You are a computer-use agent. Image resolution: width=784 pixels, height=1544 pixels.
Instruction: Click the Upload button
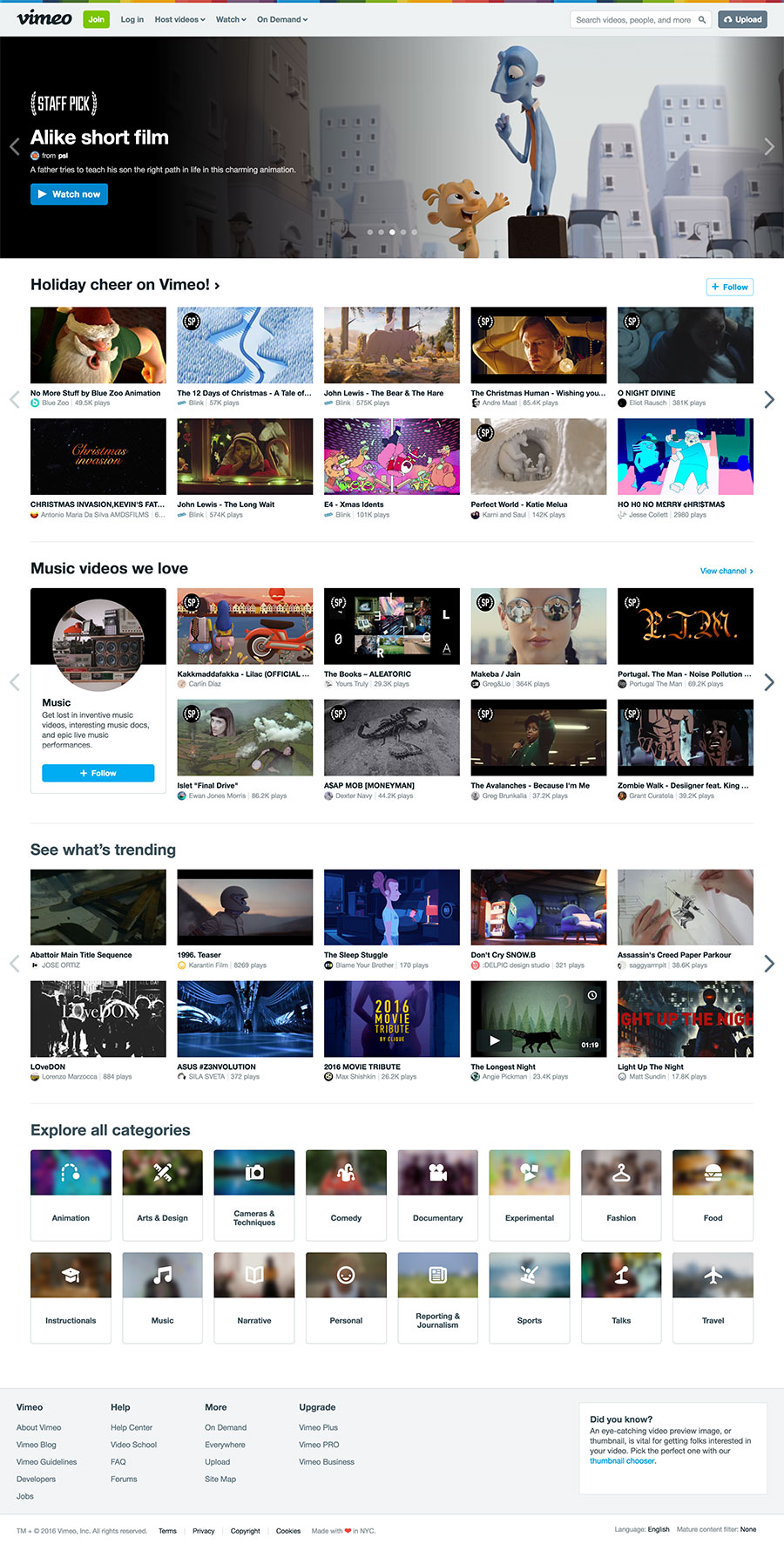click(x=742, y=19)
